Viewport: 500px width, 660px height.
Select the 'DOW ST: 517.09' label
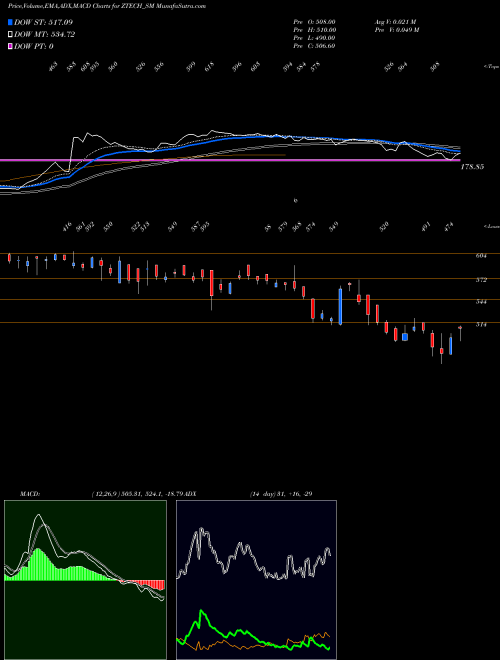point(44,22)
